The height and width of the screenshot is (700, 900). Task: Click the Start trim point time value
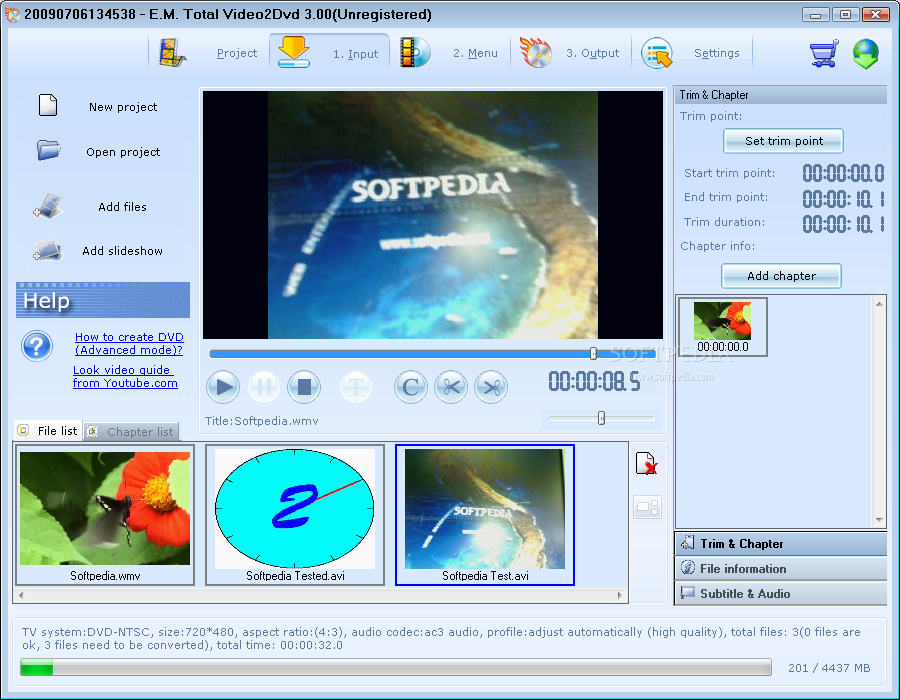tap(843, 173)
